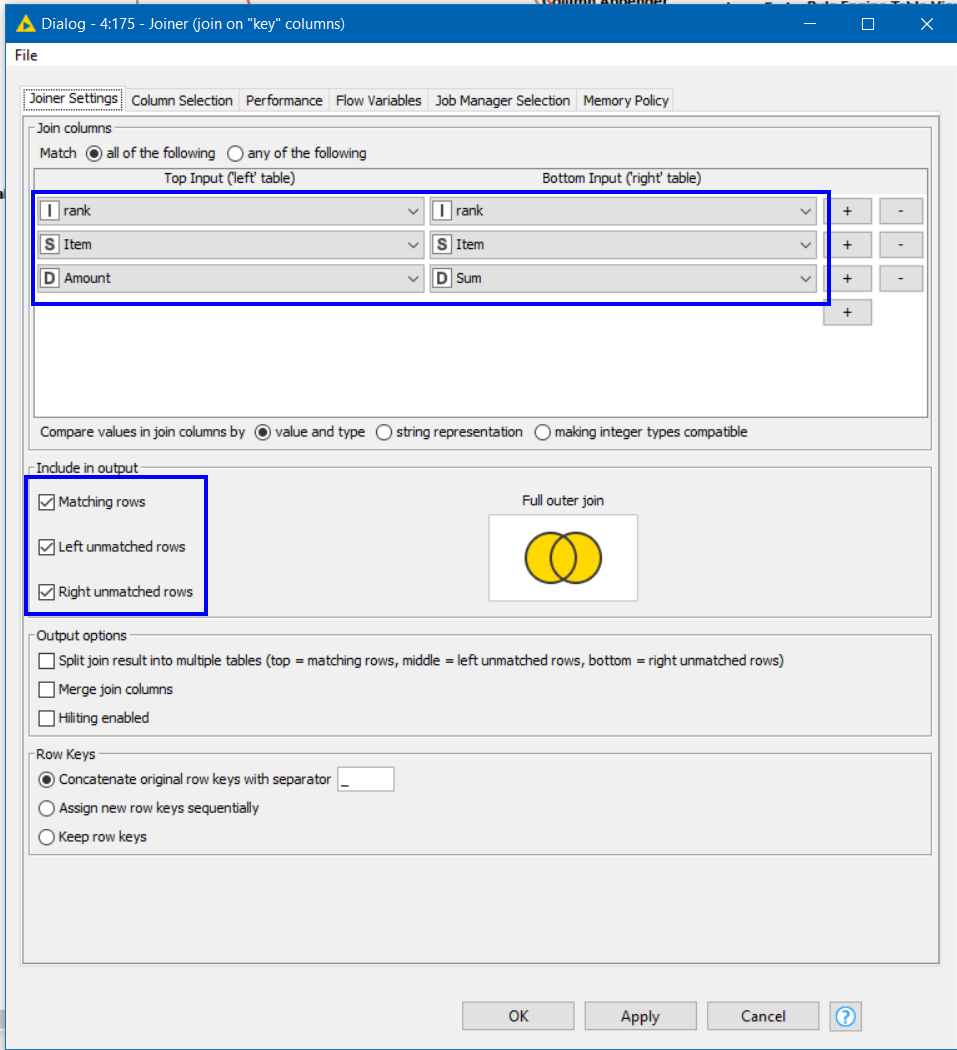Open the File menu
The height and width of the screenshot is (1050, 957).
26,55
